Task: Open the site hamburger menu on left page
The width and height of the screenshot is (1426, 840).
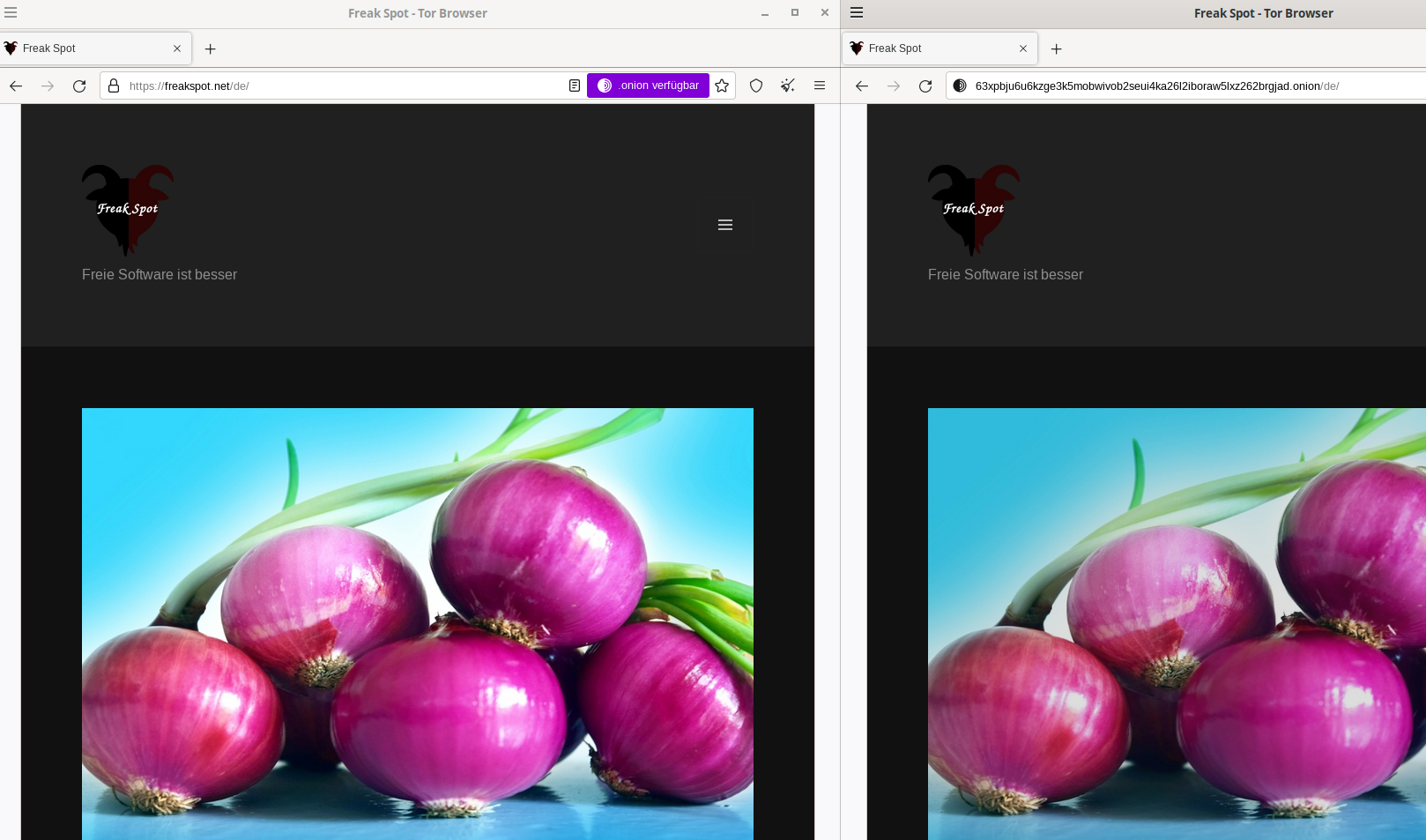Action: (725, 225)
